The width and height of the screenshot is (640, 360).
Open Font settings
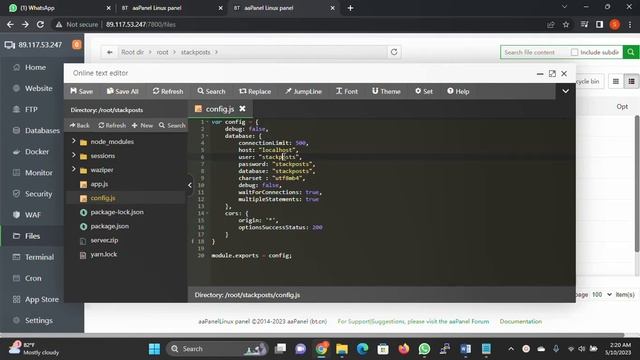tap(347, 91)
